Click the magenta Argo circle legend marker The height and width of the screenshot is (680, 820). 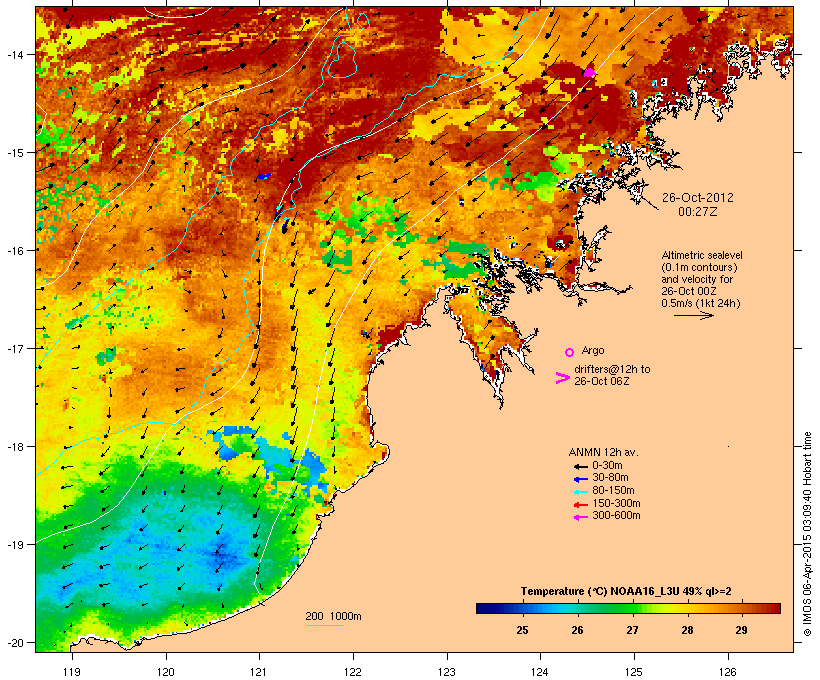pyautogui.click(x=569, y=352)
